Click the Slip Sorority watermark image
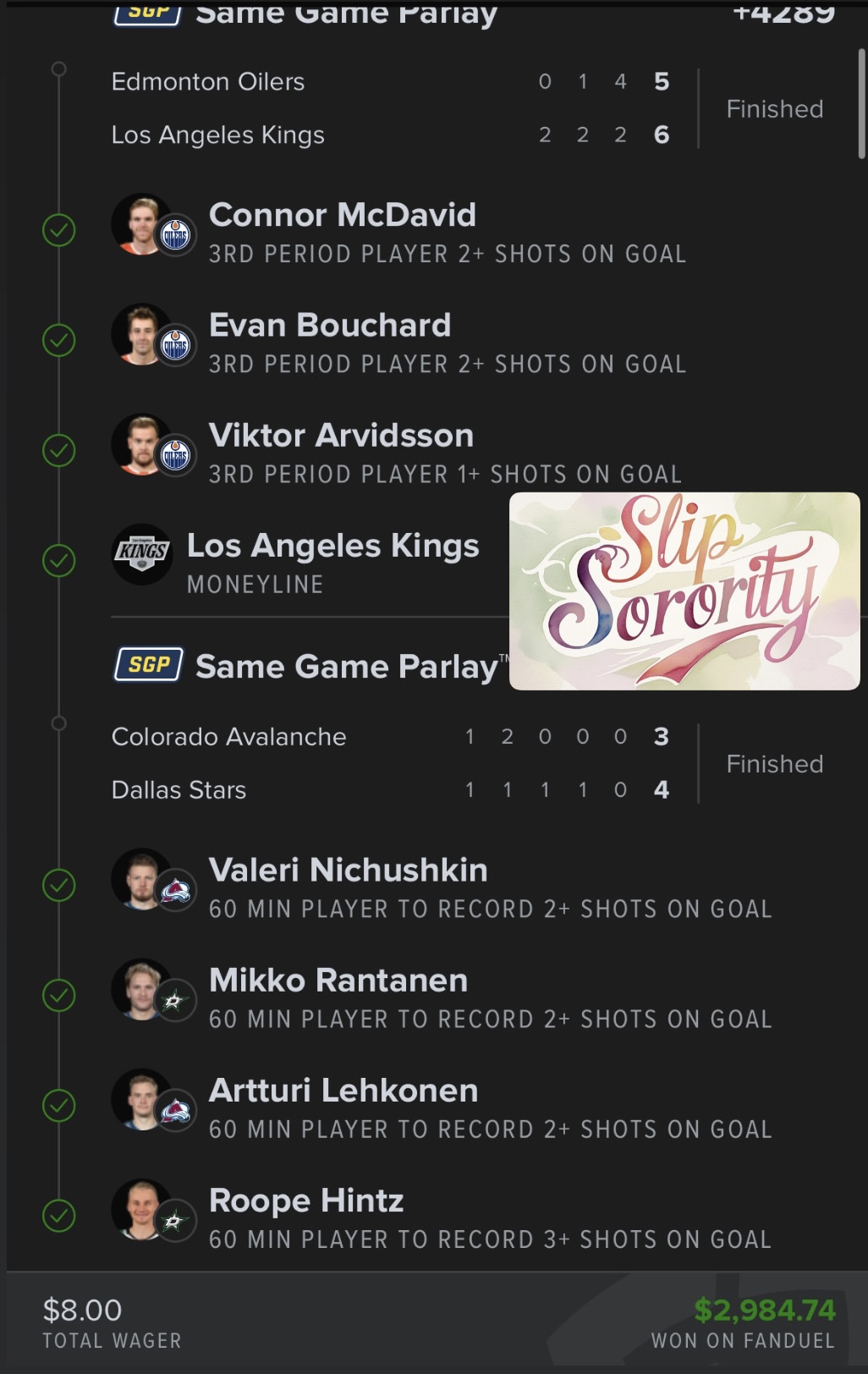The image size is (868, 1374). click(x=684, y=591)
